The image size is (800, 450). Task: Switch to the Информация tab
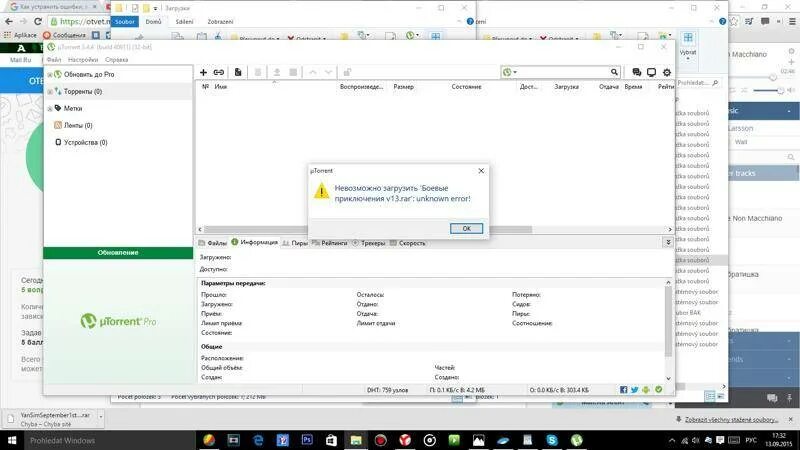click(255, 242)
